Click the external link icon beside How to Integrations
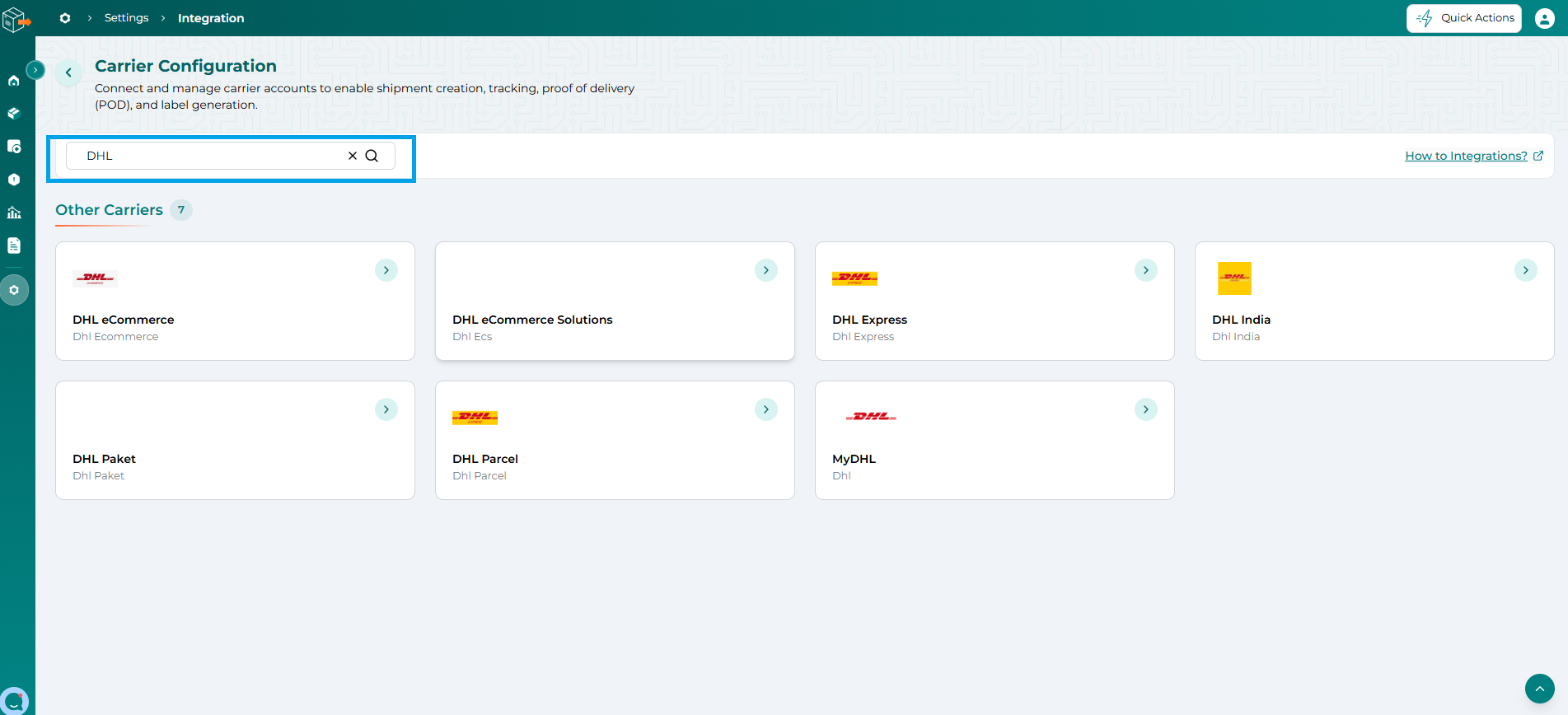The height and width of the screenshot is (715, 1568). [x=1538, y=156]
